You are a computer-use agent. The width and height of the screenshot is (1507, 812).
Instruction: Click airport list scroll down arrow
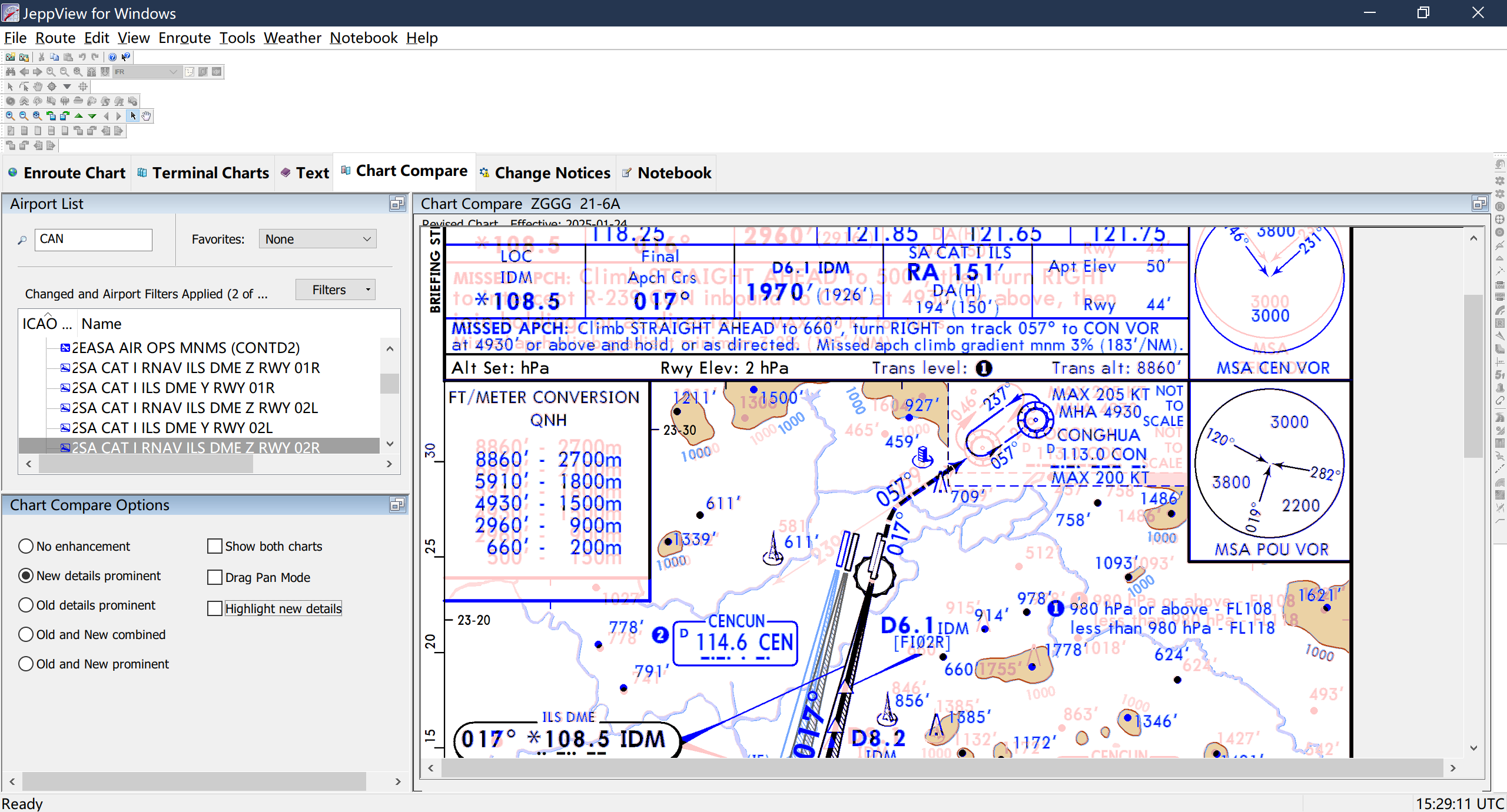coord(390,444)
